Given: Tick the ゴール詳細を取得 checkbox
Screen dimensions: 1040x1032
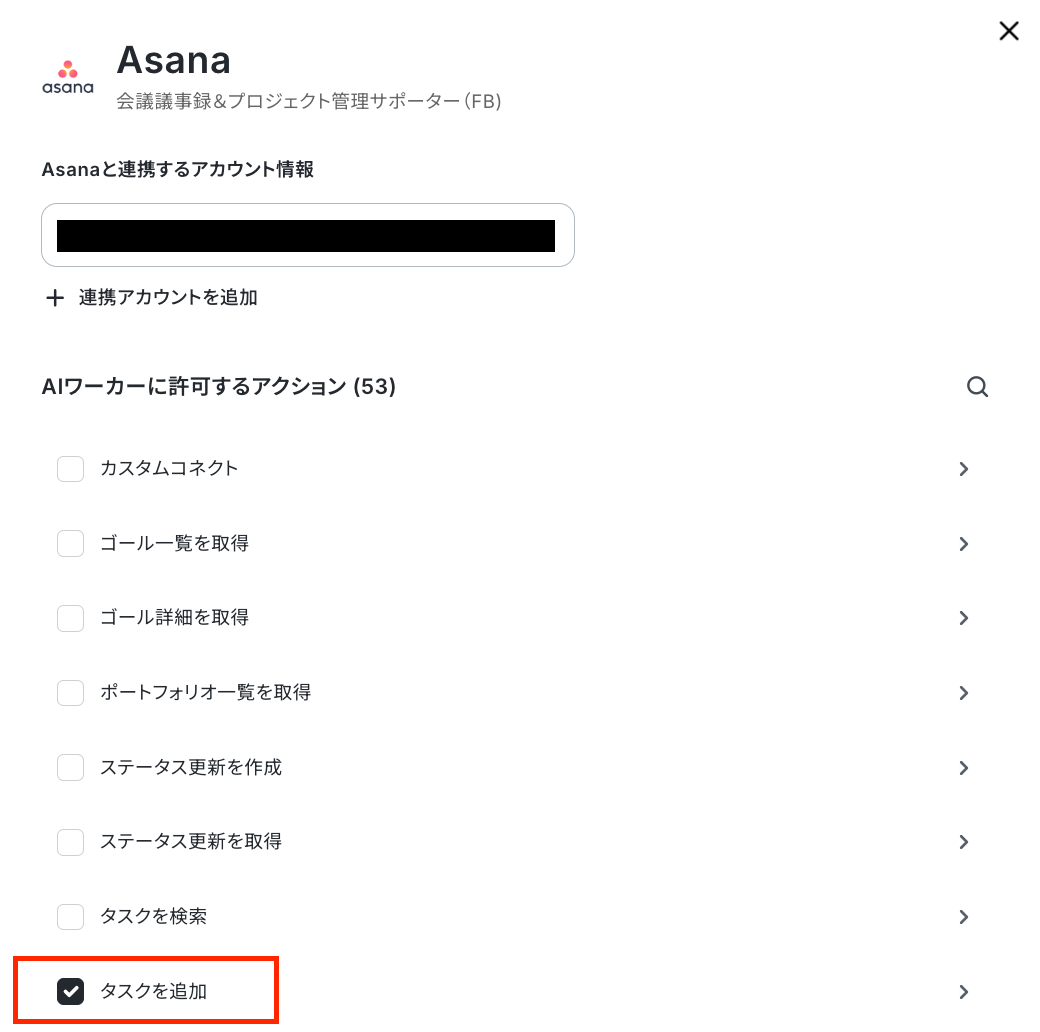Looking at the screenshot, I should tap(70, 618).
